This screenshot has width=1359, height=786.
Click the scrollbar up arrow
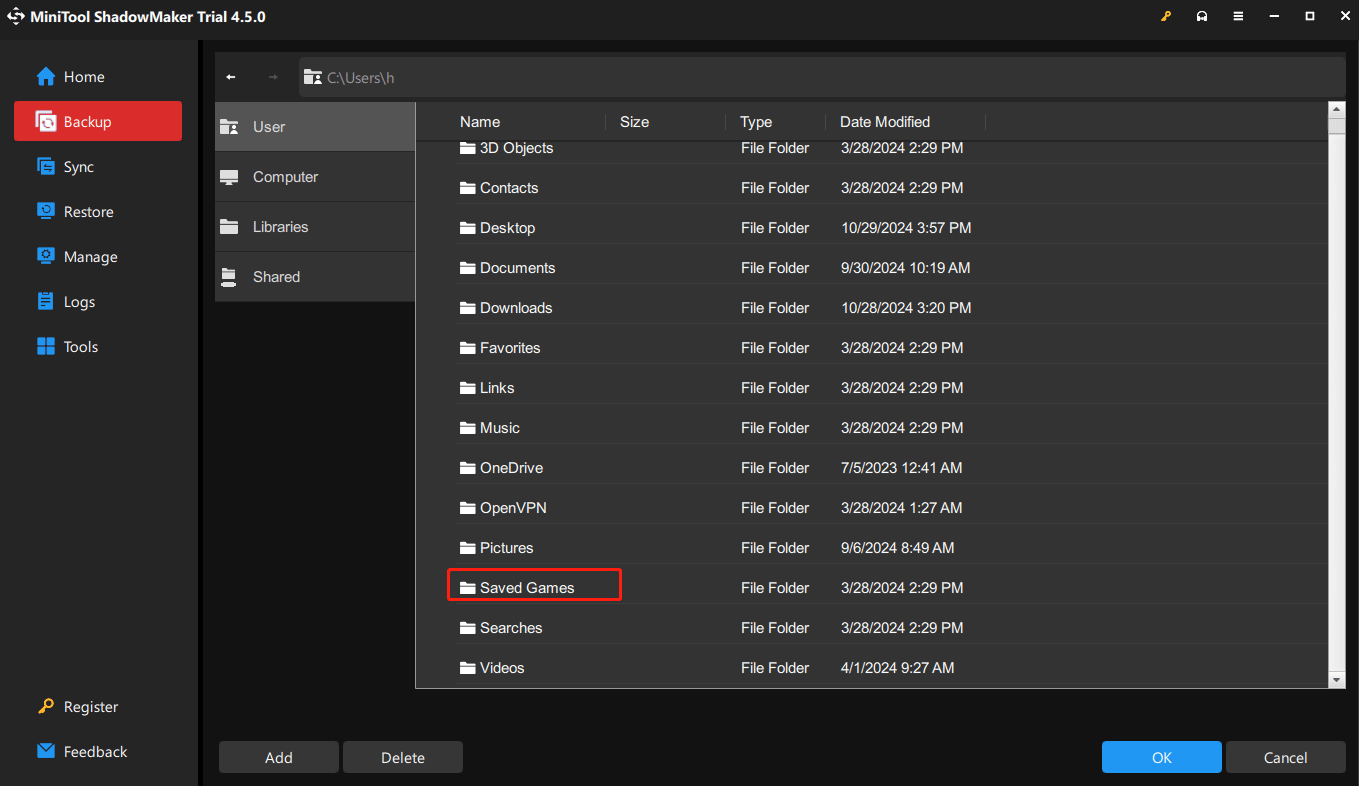[1337, 110]
